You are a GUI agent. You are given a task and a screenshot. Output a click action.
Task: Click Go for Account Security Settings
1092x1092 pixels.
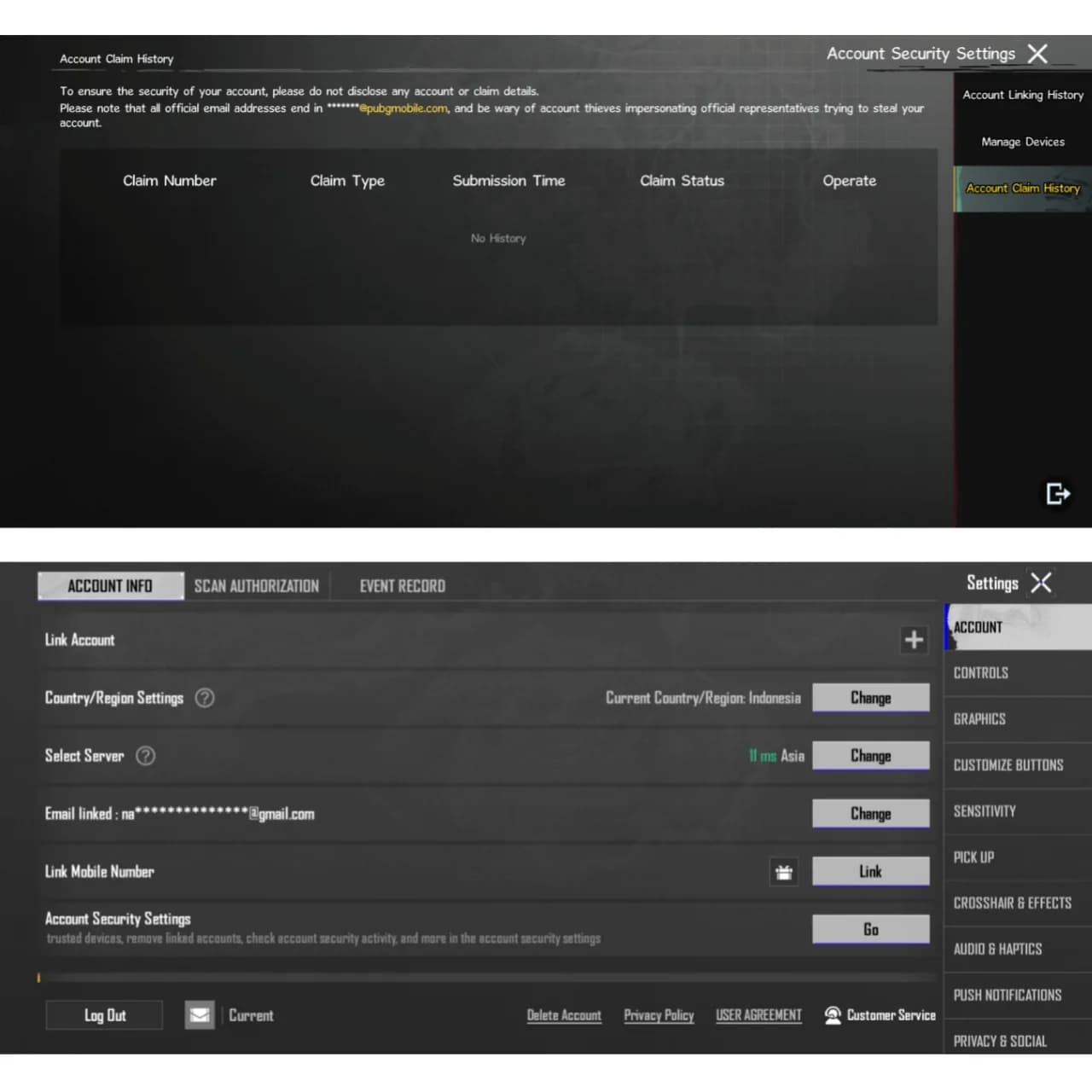(x=871, y=930)
